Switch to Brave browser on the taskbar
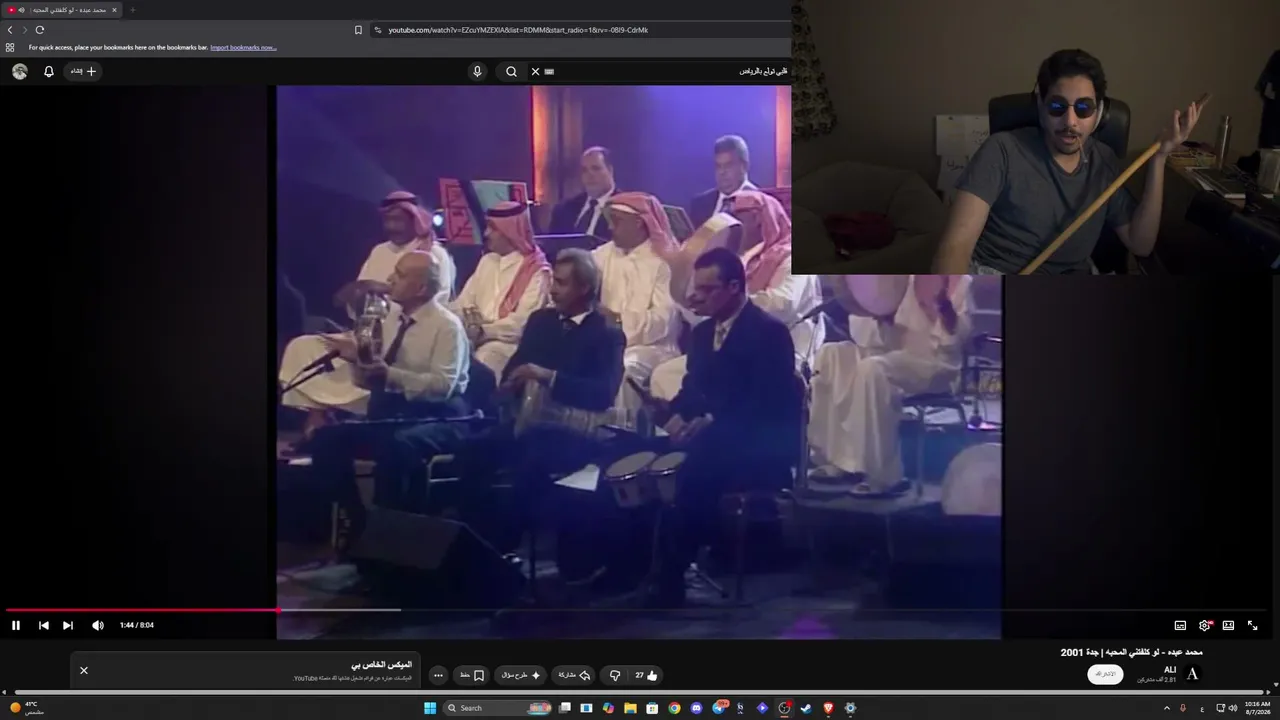The image size is (1280, 720). coord(828,708)
